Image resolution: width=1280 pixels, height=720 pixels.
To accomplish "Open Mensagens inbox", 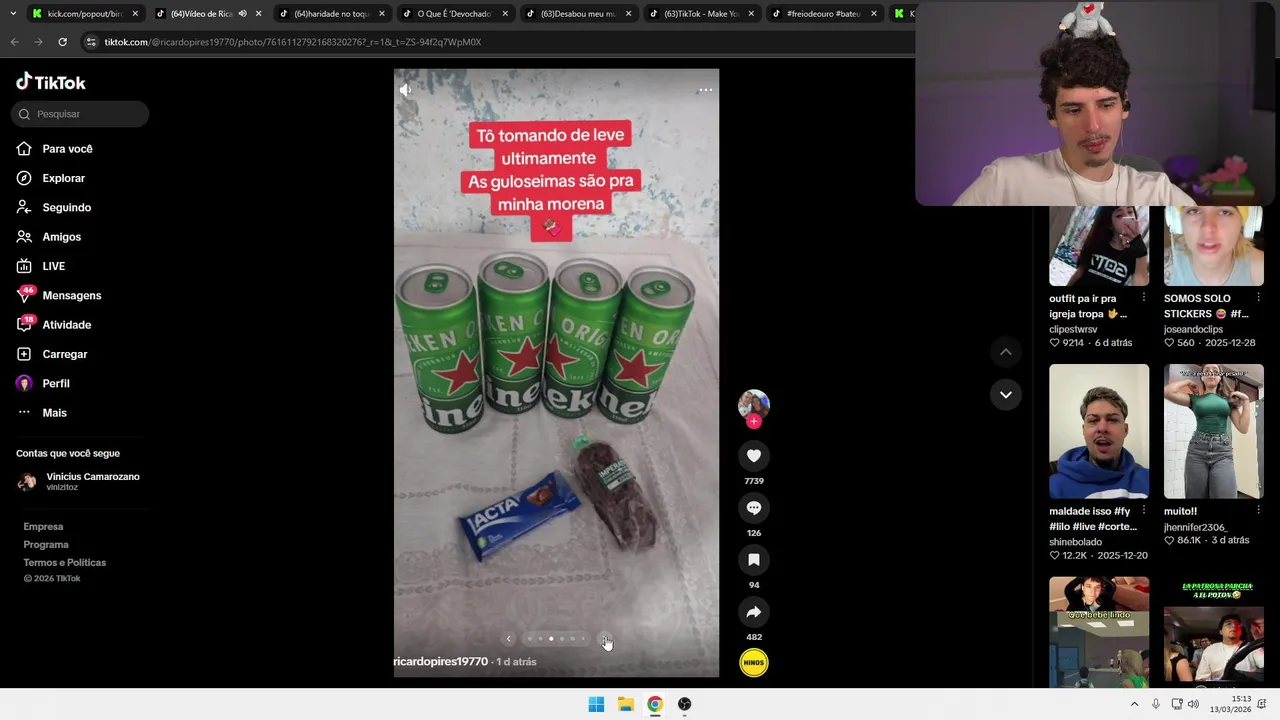I will (x=71, y=295).
